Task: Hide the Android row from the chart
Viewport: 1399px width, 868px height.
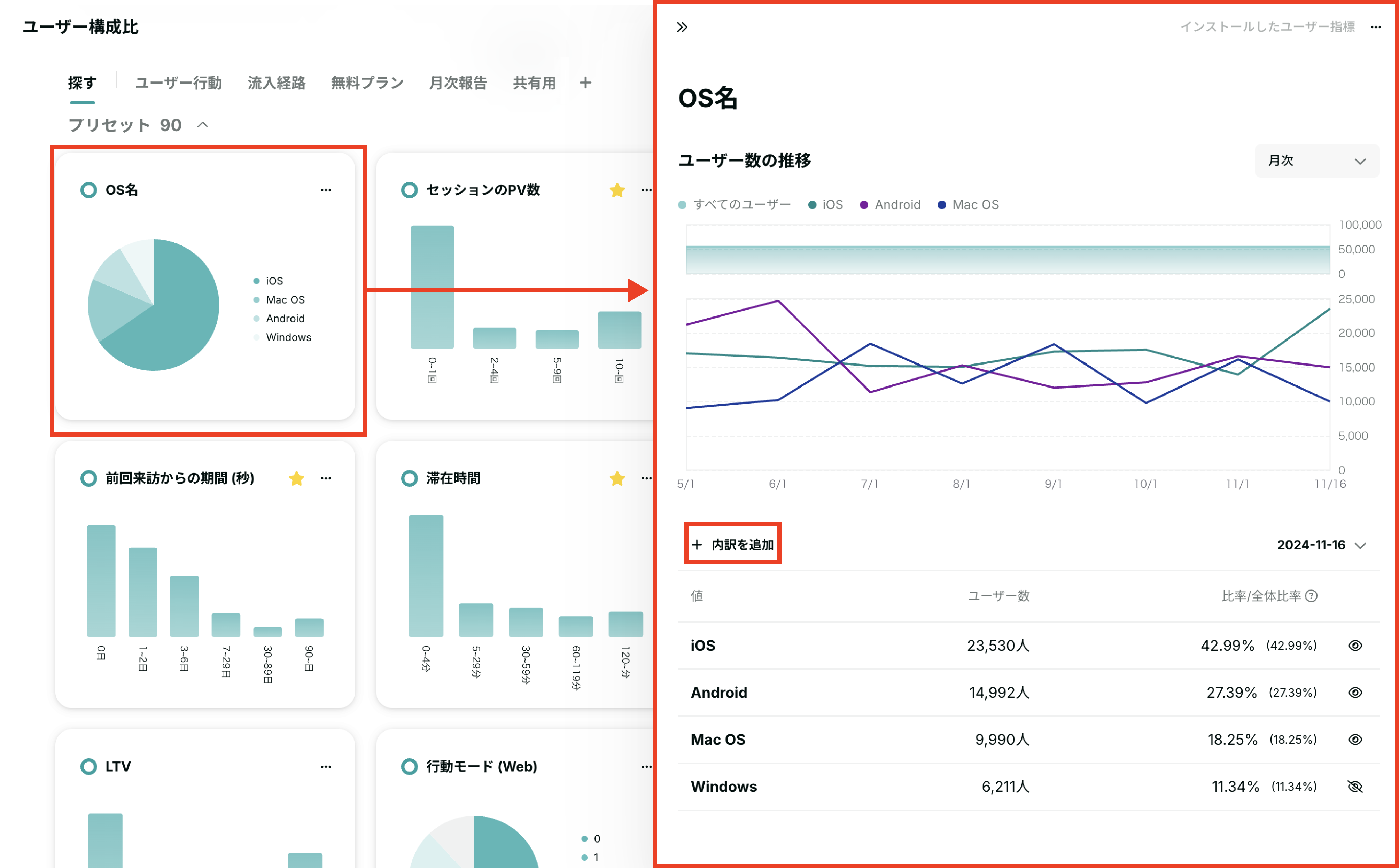Action: [1355, 692]
